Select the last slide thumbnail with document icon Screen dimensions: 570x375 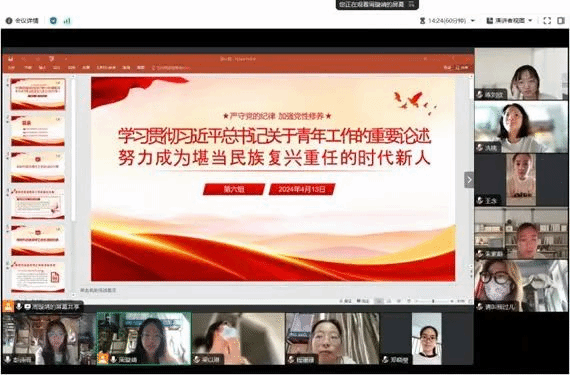coord(38,277)
